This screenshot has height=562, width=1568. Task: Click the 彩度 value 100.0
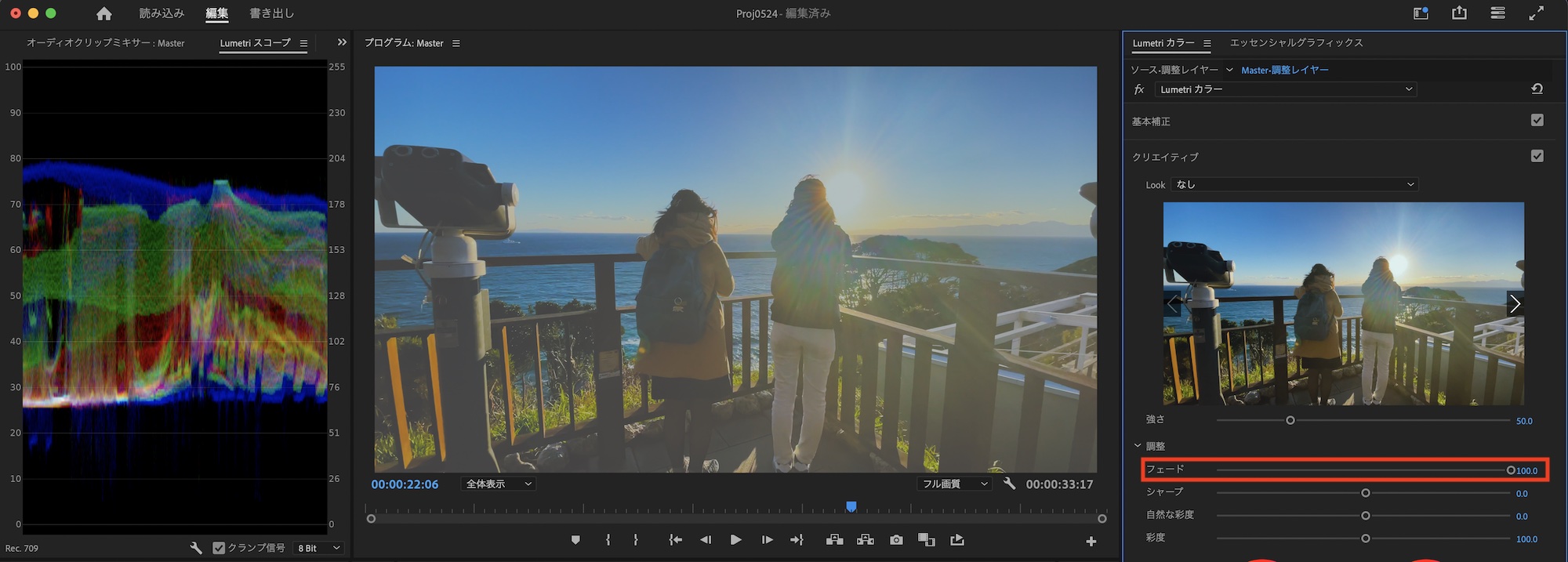point(1526,539)
